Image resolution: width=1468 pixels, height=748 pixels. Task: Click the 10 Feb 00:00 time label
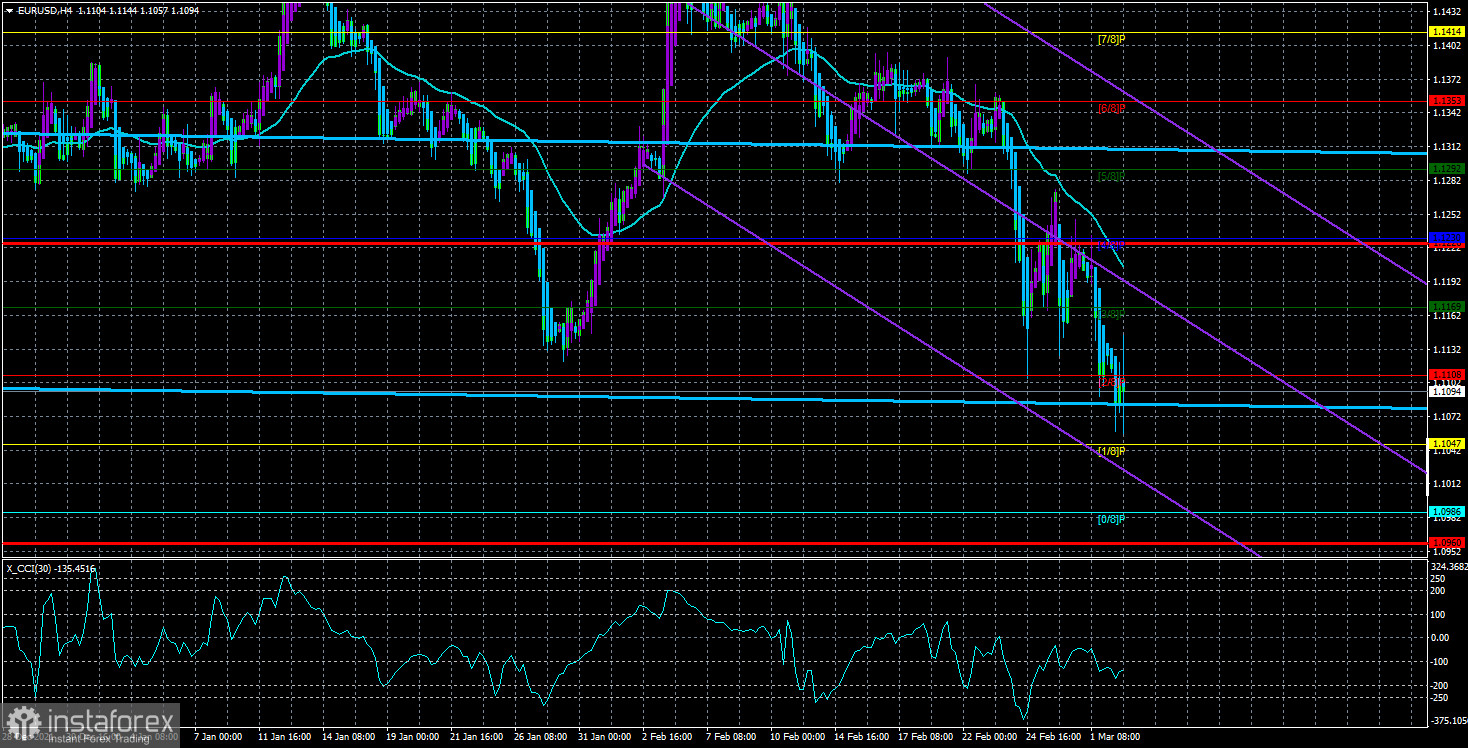pos(797,736)
